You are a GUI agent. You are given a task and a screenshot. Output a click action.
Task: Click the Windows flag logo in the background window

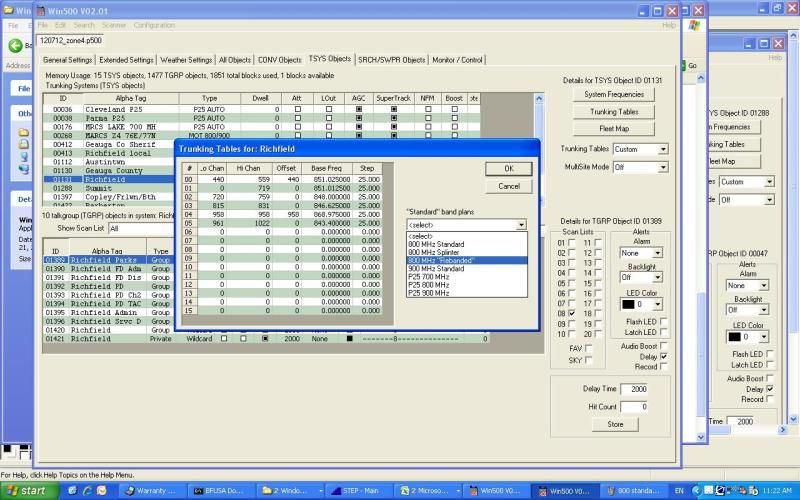694,26
